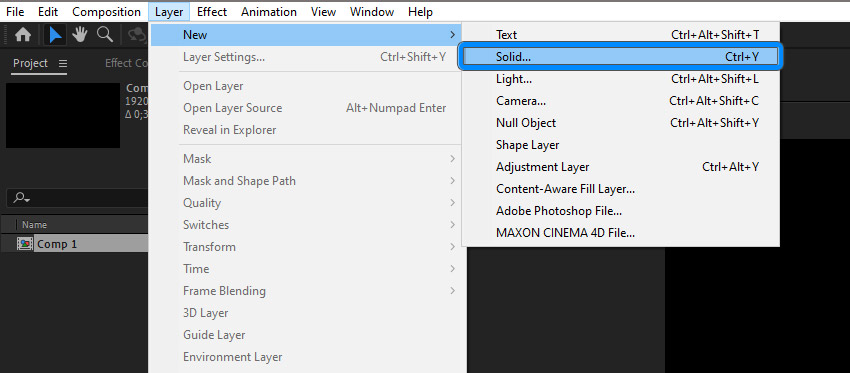Create a new Shape Layer
Viewport: 850px width, 373px height.
621,145
